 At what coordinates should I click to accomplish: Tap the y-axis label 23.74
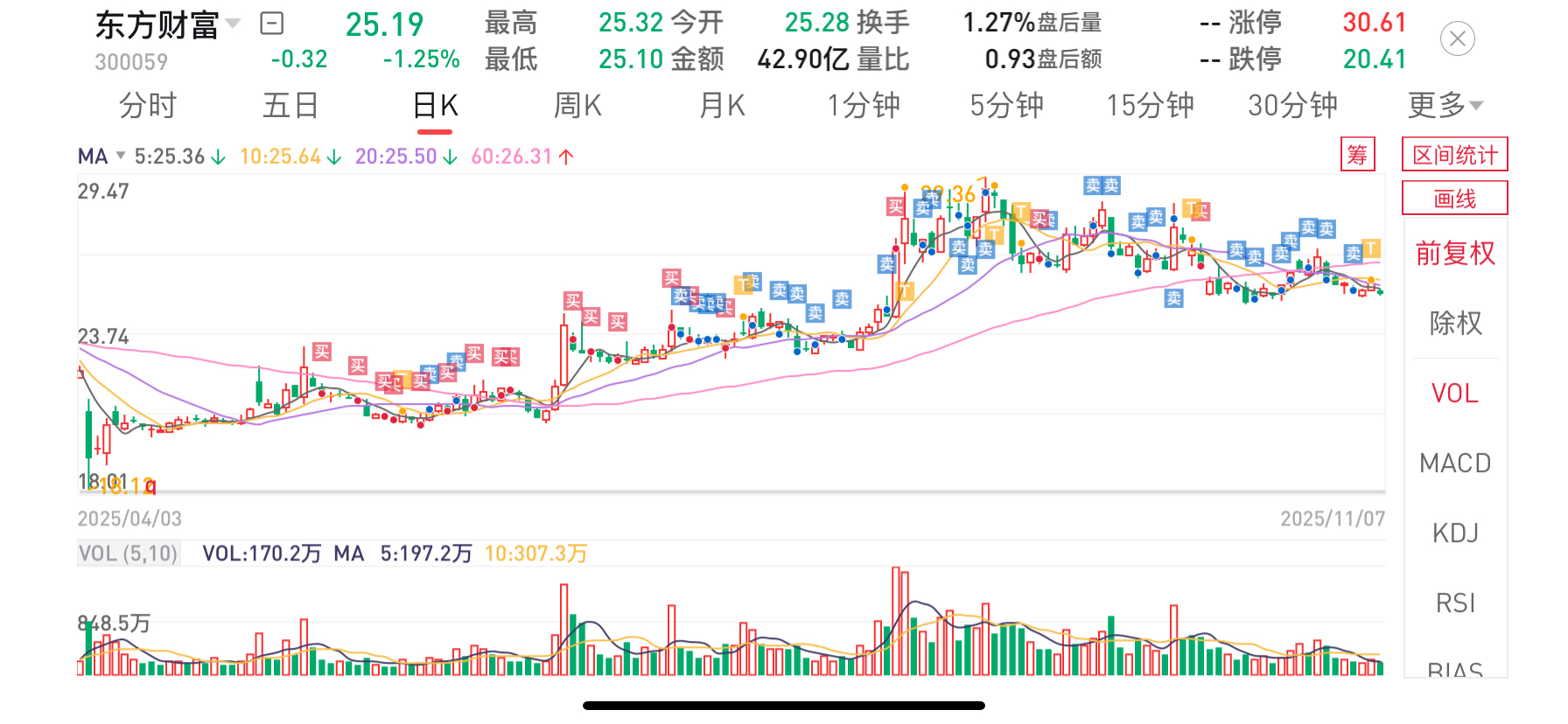coord(103,337)
